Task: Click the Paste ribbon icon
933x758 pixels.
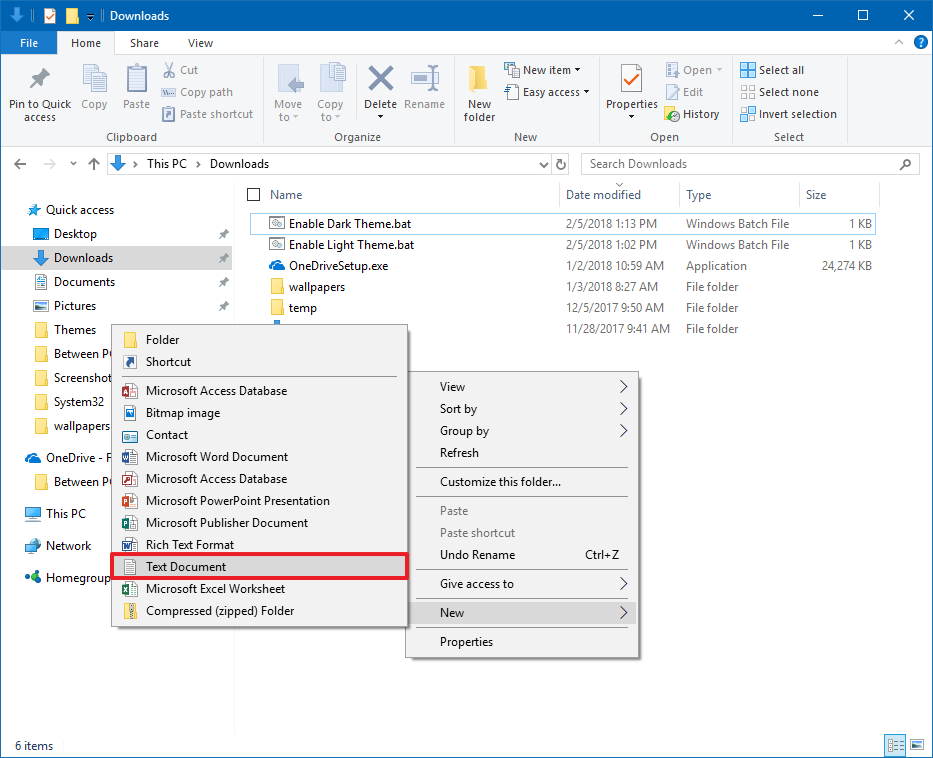Action: point(136,79)
